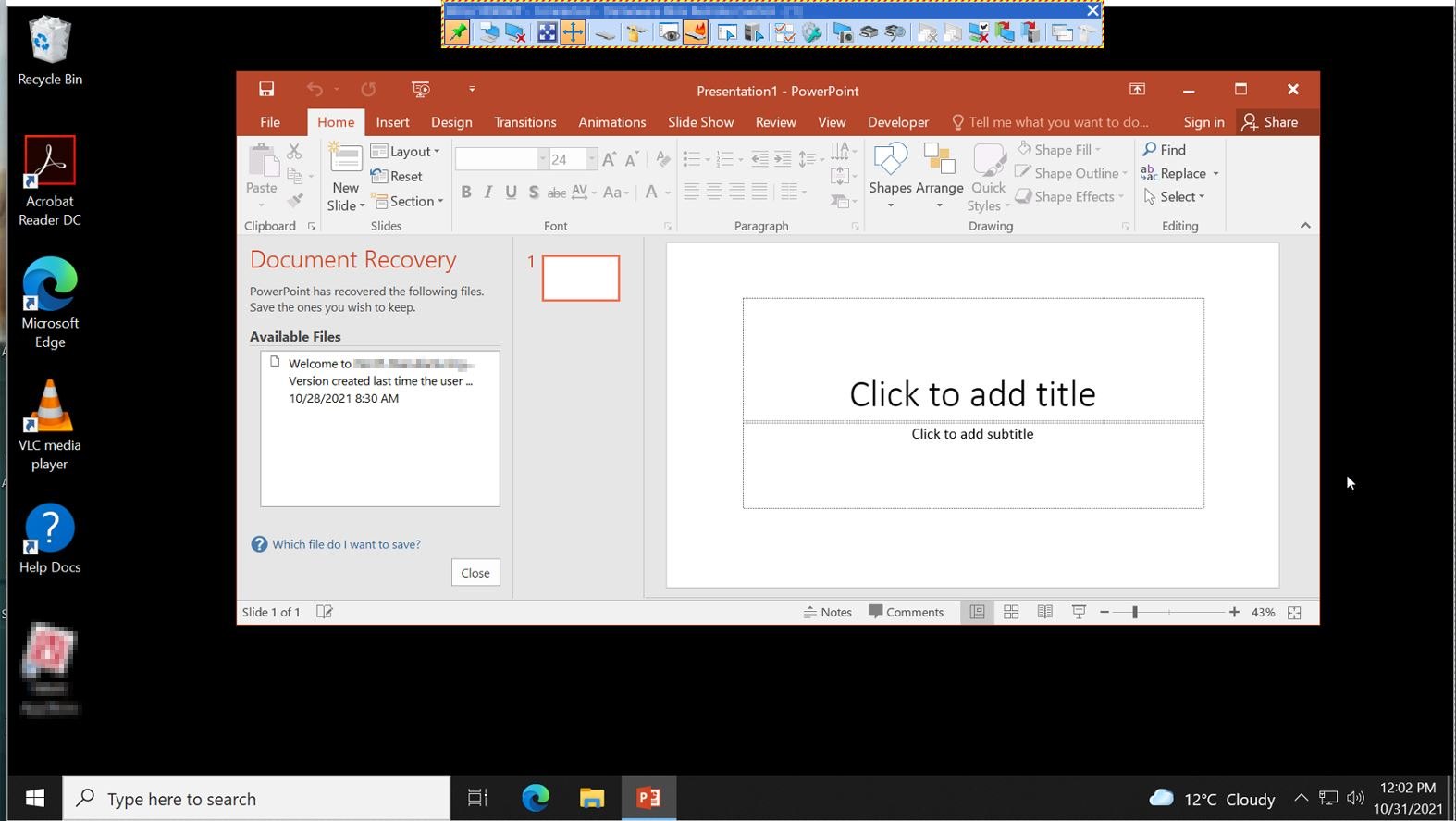Fit slide to current window
The height and width of the screenshot is (821, 1456).
(x=1294, y=613)
